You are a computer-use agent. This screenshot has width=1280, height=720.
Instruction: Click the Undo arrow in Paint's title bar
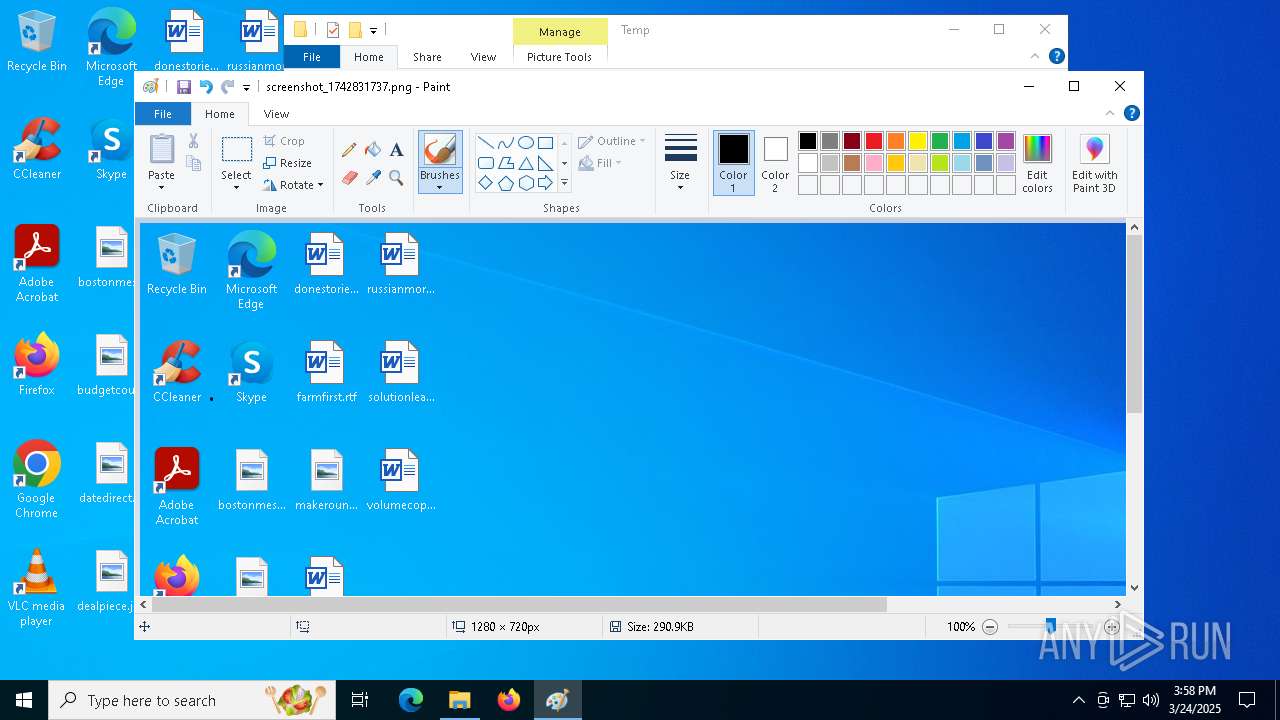pos(206,87)
